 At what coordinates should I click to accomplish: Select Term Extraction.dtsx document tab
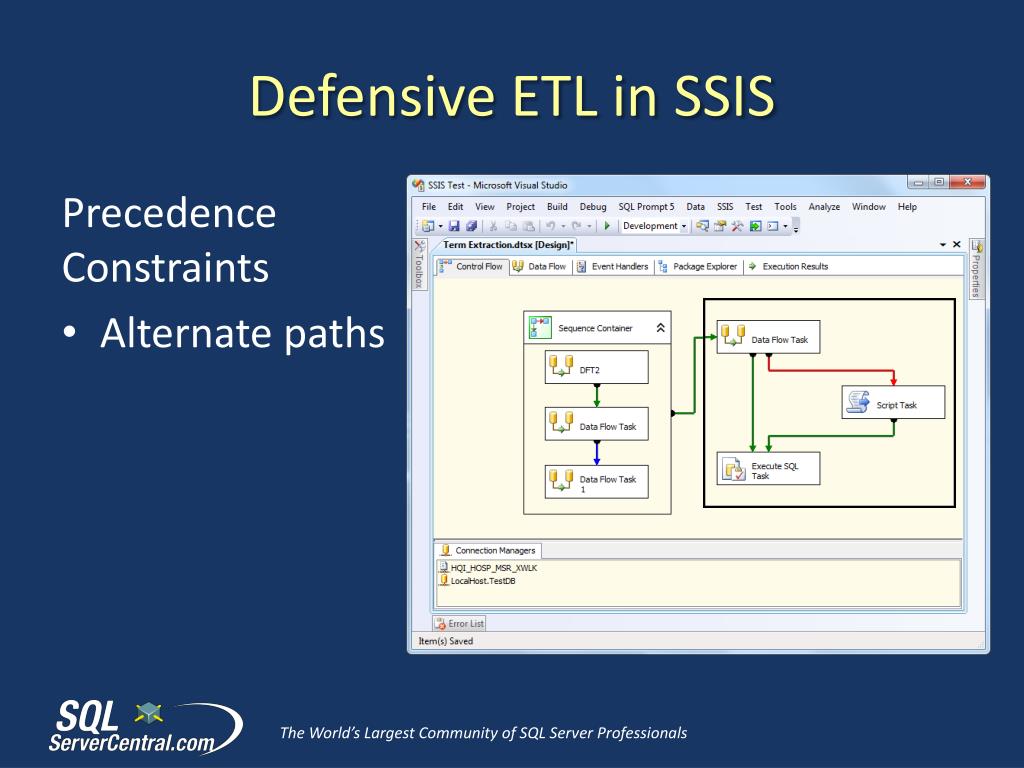(507, 245)
